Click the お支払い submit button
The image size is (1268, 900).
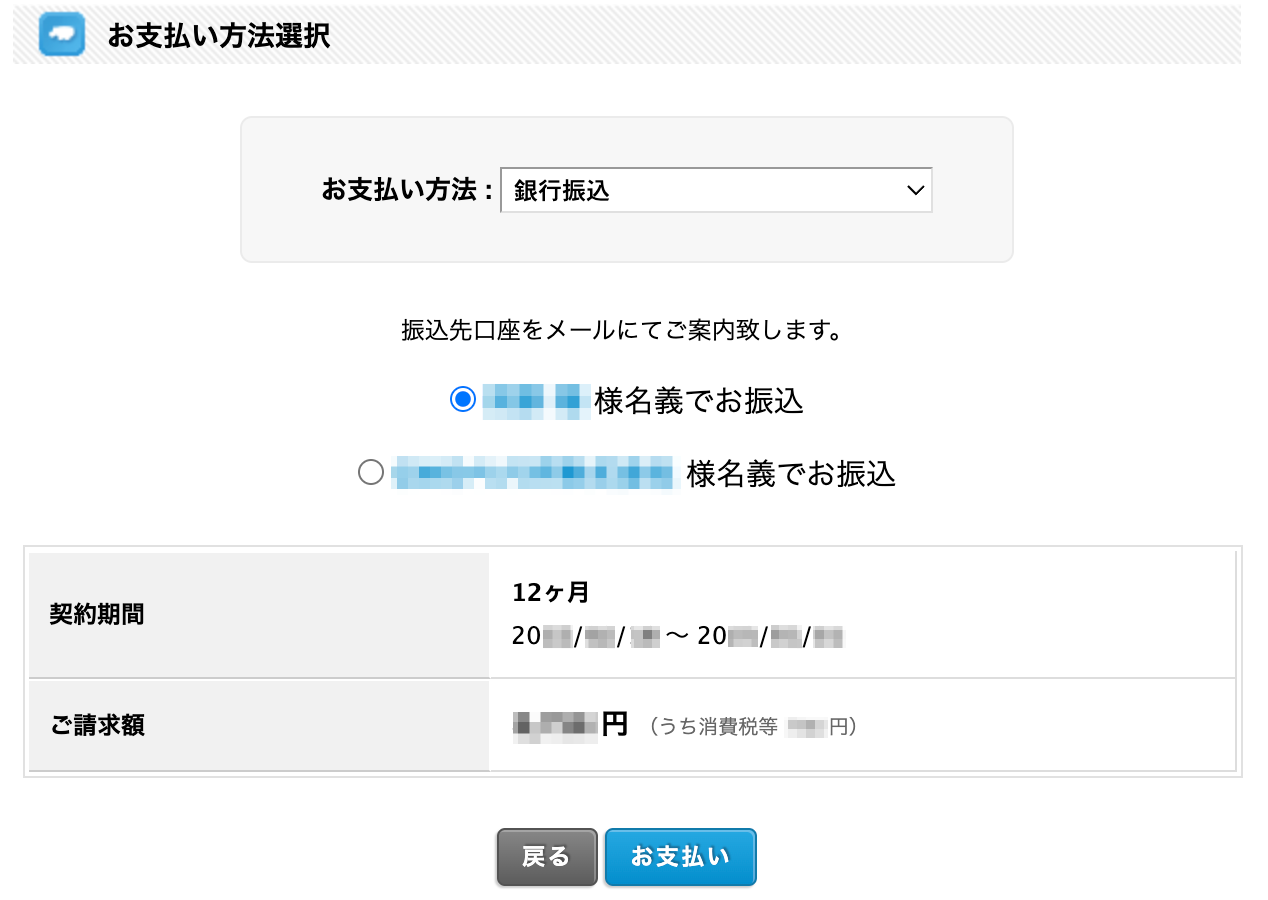point(680,857)
